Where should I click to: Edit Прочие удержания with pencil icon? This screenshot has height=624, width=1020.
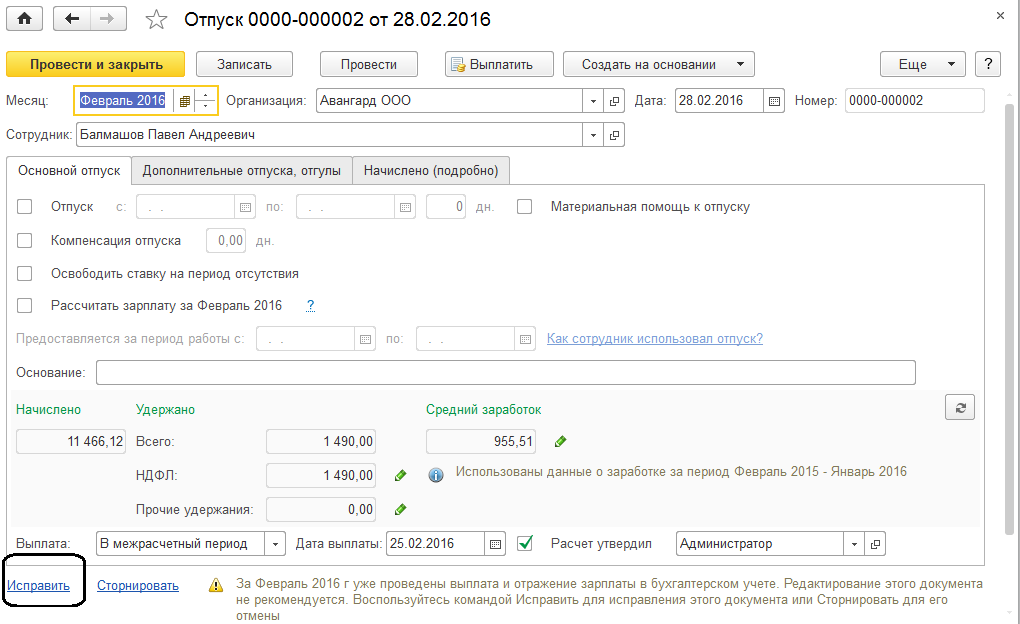[401, 509]
